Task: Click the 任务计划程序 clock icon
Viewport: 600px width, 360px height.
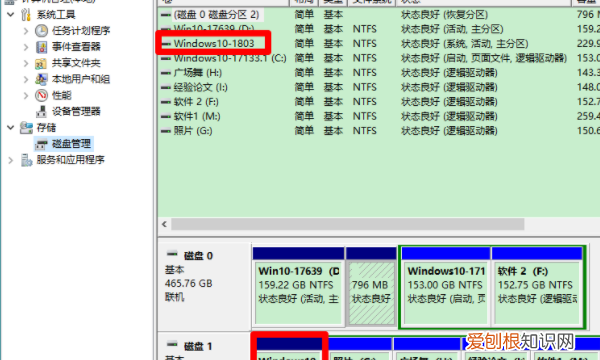Action: coord(41,31)
